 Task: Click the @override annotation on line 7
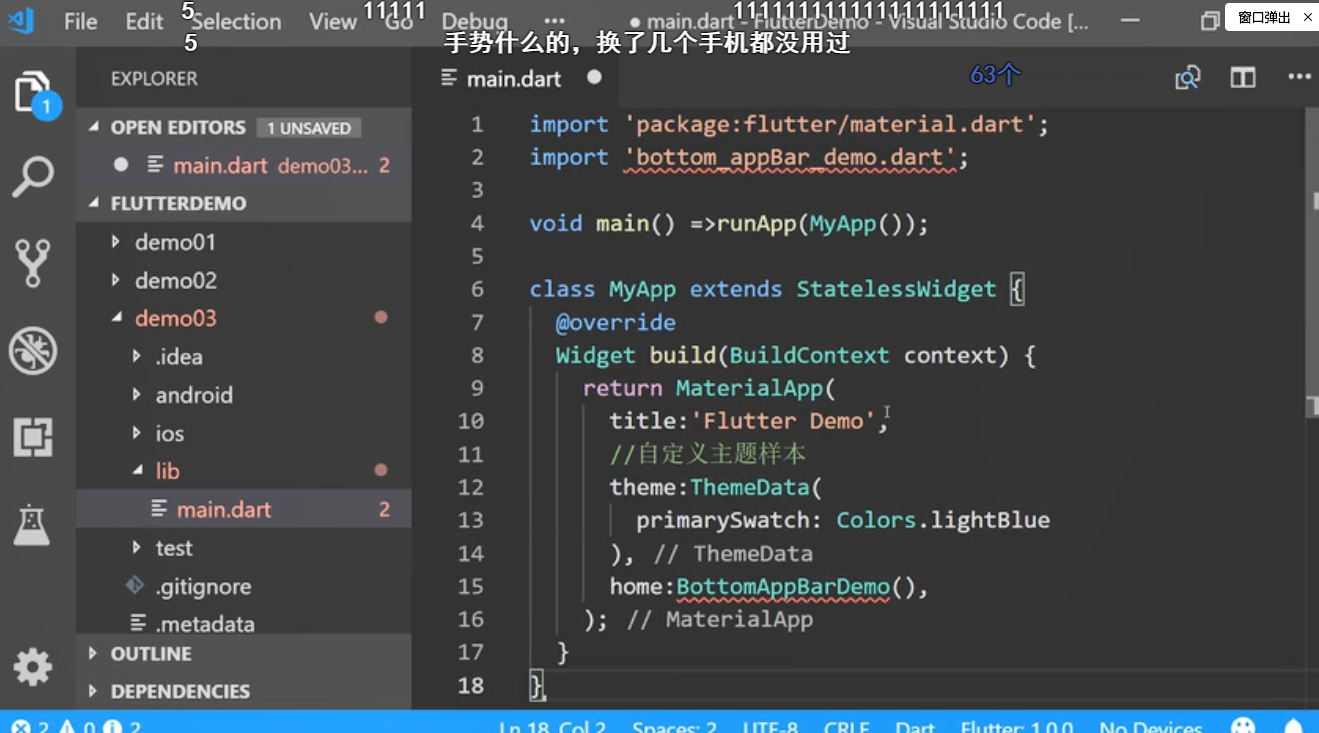[x=616, y=322]
